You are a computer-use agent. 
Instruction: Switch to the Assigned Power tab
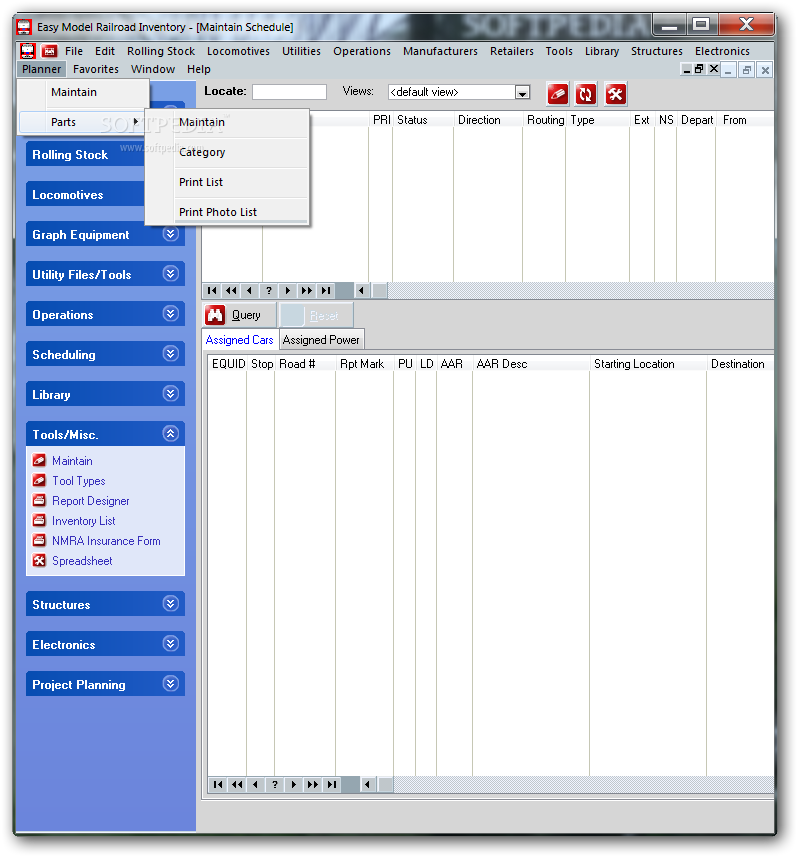coord(321,340)
